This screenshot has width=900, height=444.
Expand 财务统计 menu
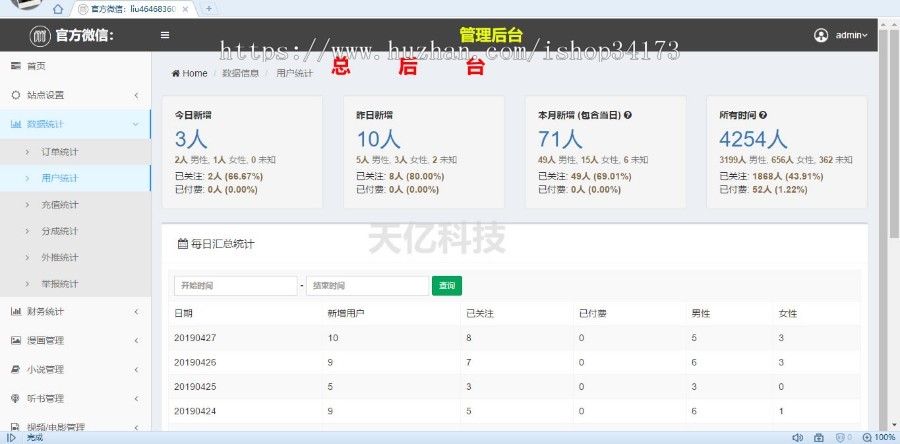[75, 311]
